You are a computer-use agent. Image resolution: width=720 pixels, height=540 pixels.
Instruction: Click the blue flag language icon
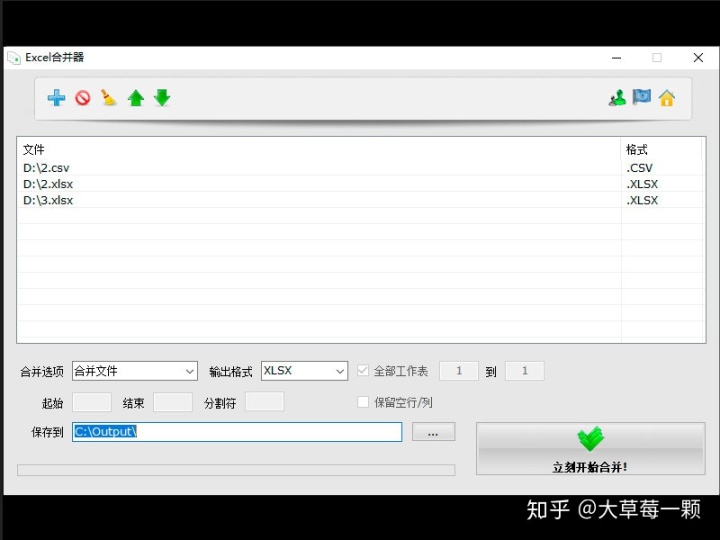pos(641,97)
